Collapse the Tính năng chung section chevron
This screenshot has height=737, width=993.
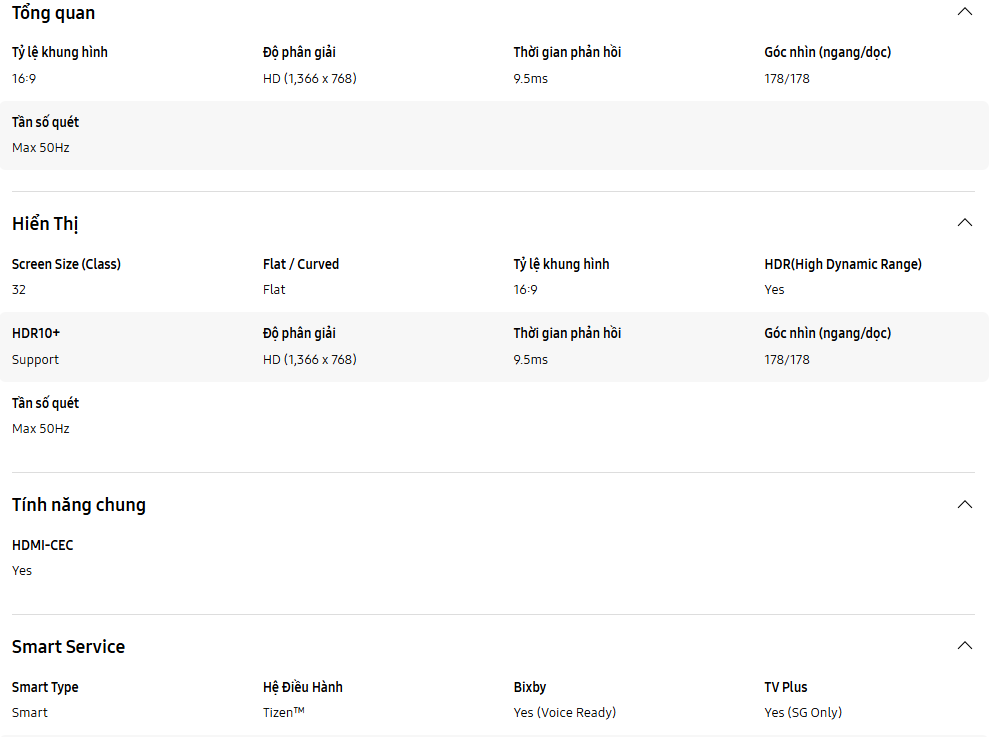(x=964, y=504)
